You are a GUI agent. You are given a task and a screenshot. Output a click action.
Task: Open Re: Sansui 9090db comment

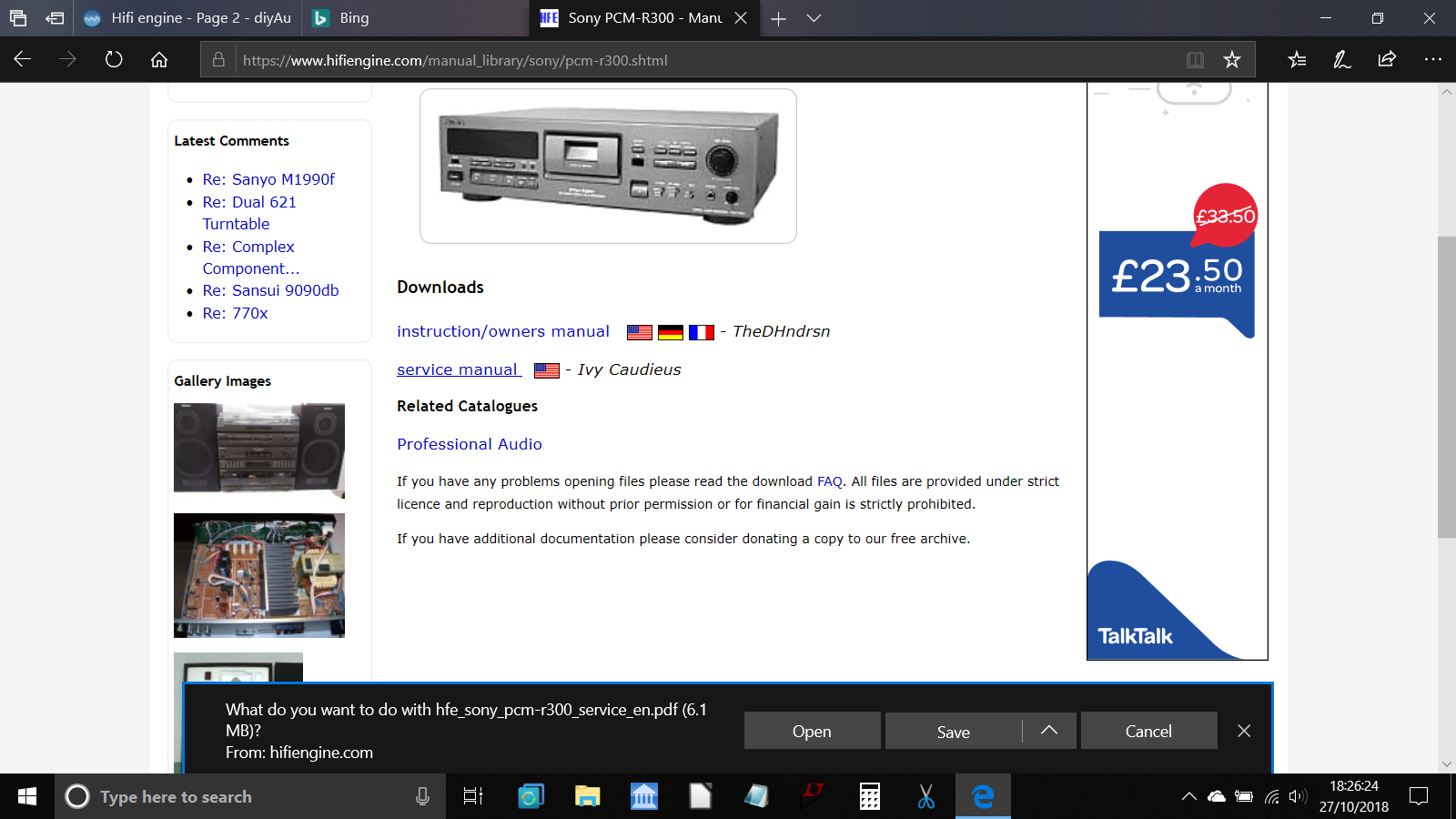[x=270, y=290]
